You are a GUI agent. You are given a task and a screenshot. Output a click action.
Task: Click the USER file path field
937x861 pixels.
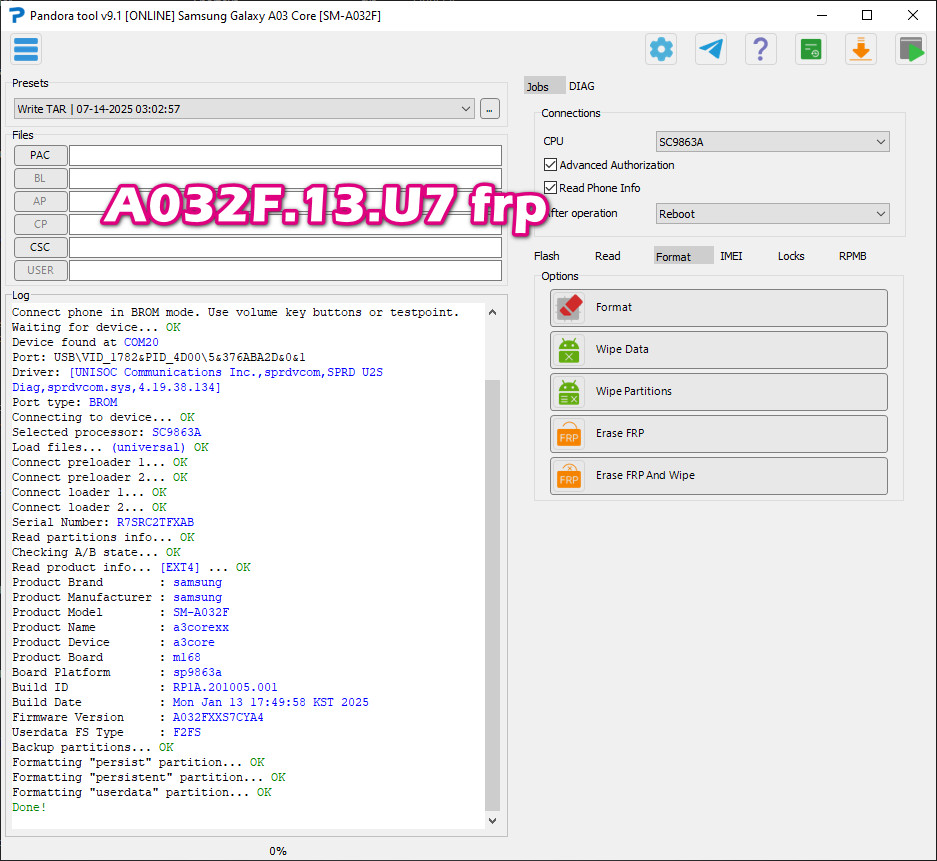click(285, 270)
